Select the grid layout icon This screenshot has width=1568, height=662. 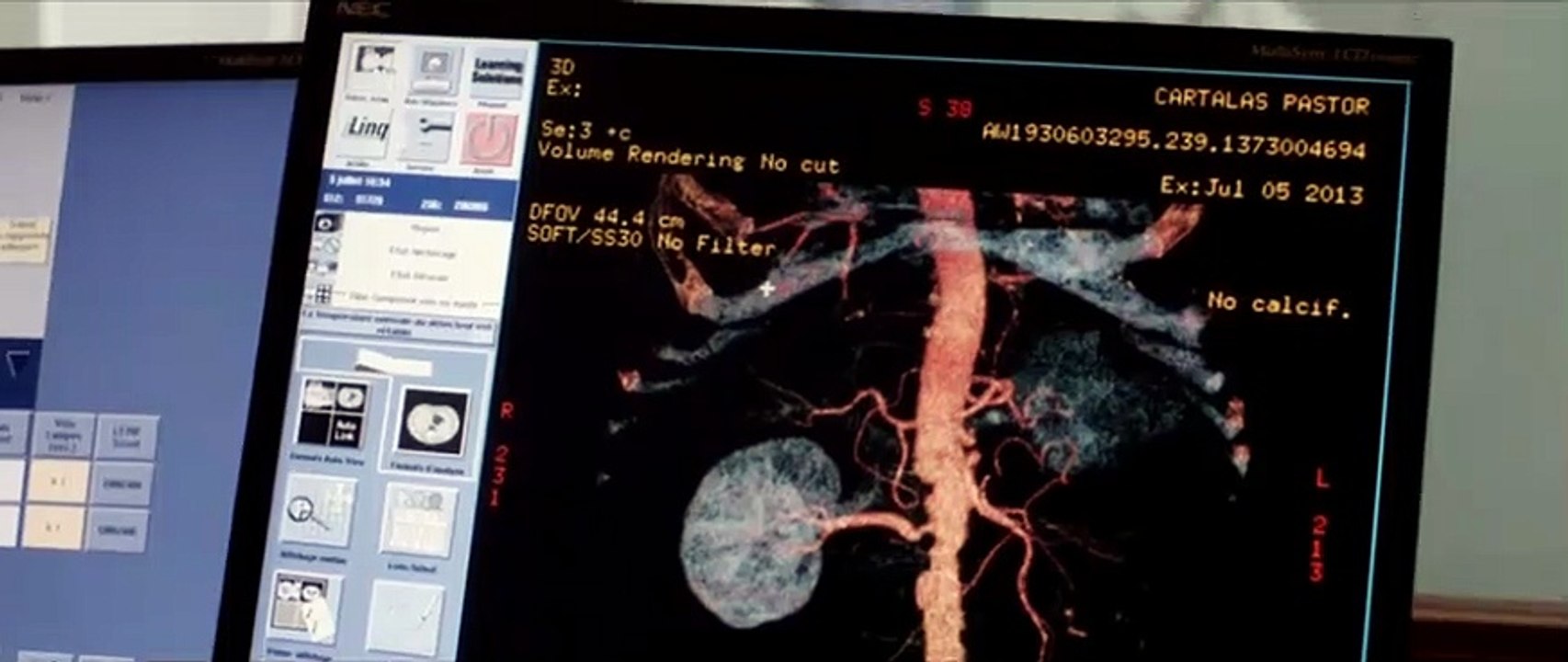pyautogui.click(x=323, y=294)
